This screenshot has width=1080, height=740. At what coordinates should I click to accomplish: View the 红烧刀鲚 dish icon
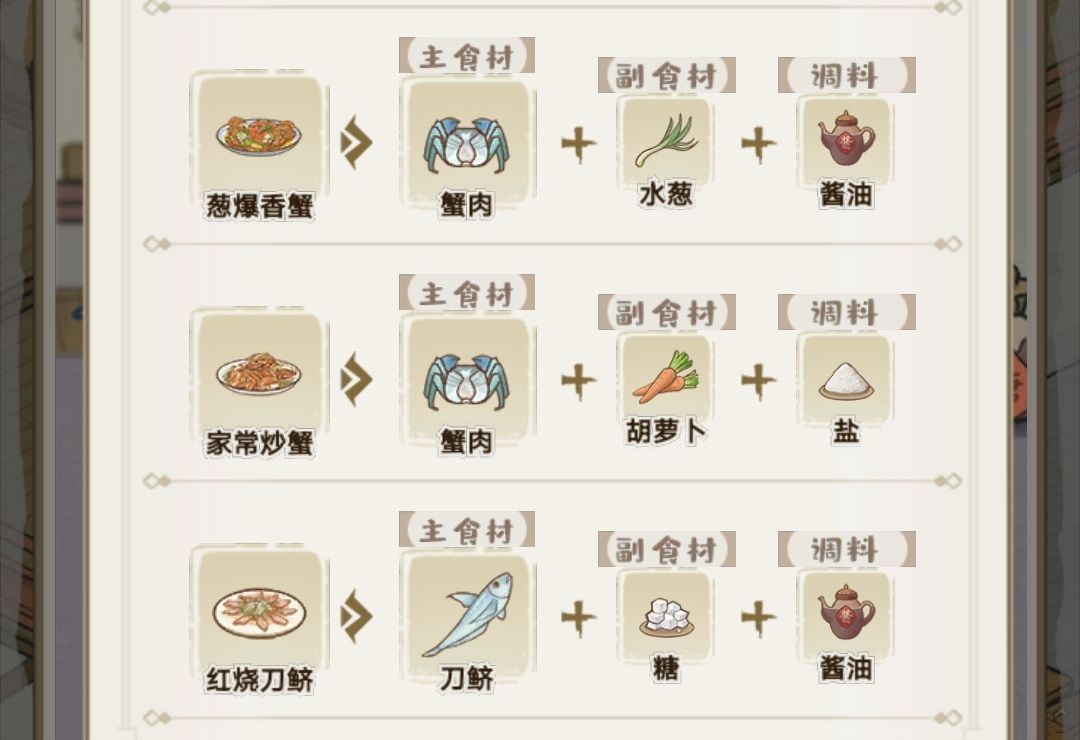[x=259, y=612]
